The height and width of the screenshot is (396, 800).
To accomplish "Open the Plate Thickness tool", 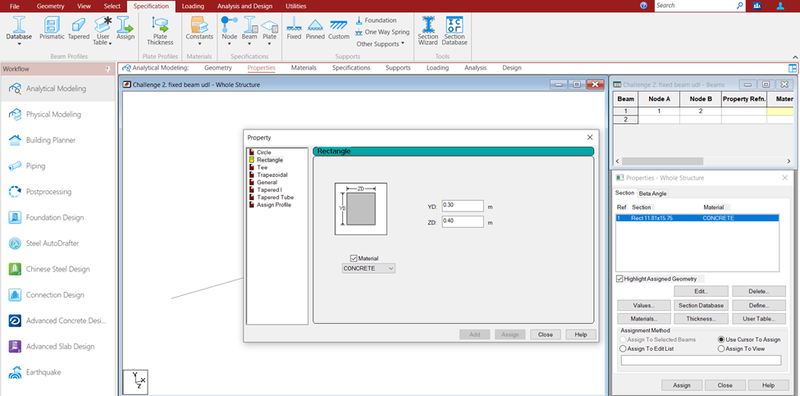I will pyautogui.click(x=160, y=31).
